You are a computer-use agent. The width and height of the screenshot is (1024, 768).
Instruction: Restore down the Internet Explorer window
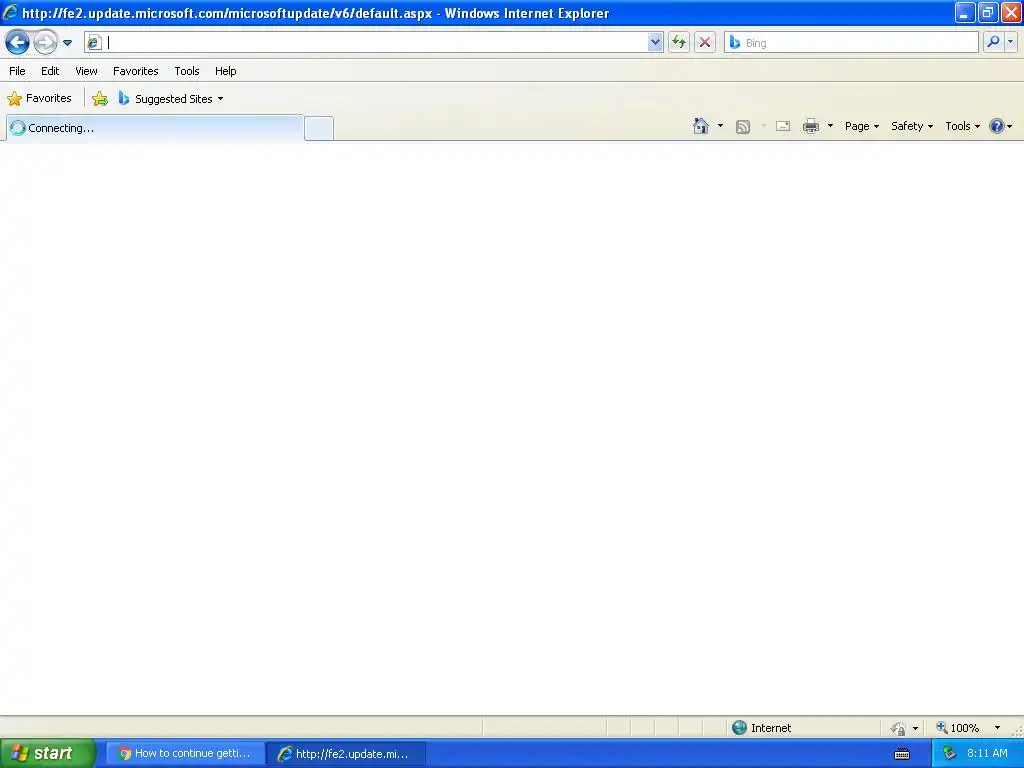tap(987, 12)
